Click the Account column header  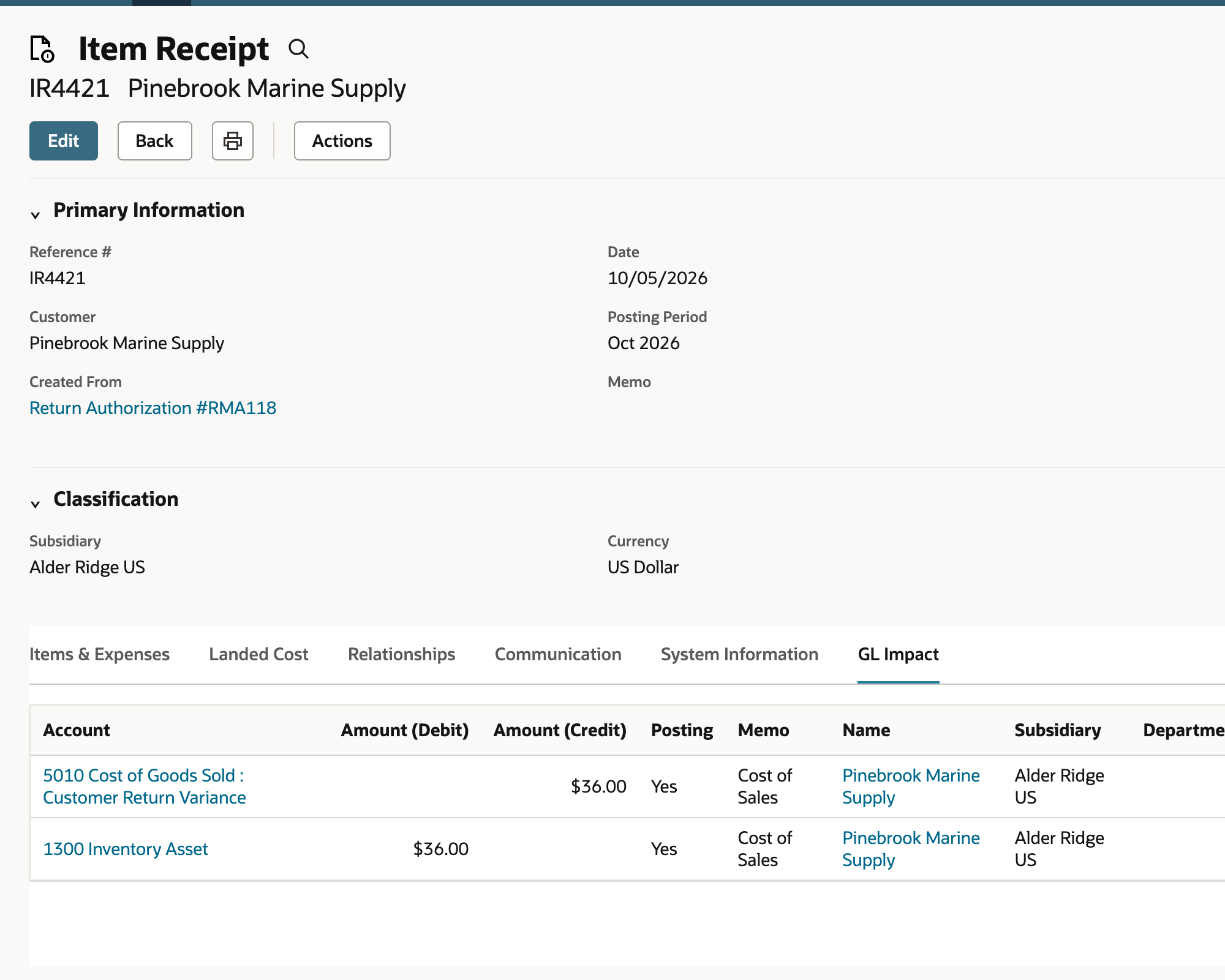tap(77, 730)
